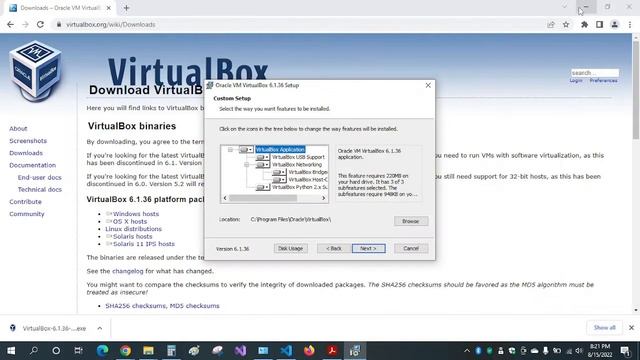The width and height of the screenshot is (640, 360).
Task: Open a new browser tab
Action: [x=127, y=8]
